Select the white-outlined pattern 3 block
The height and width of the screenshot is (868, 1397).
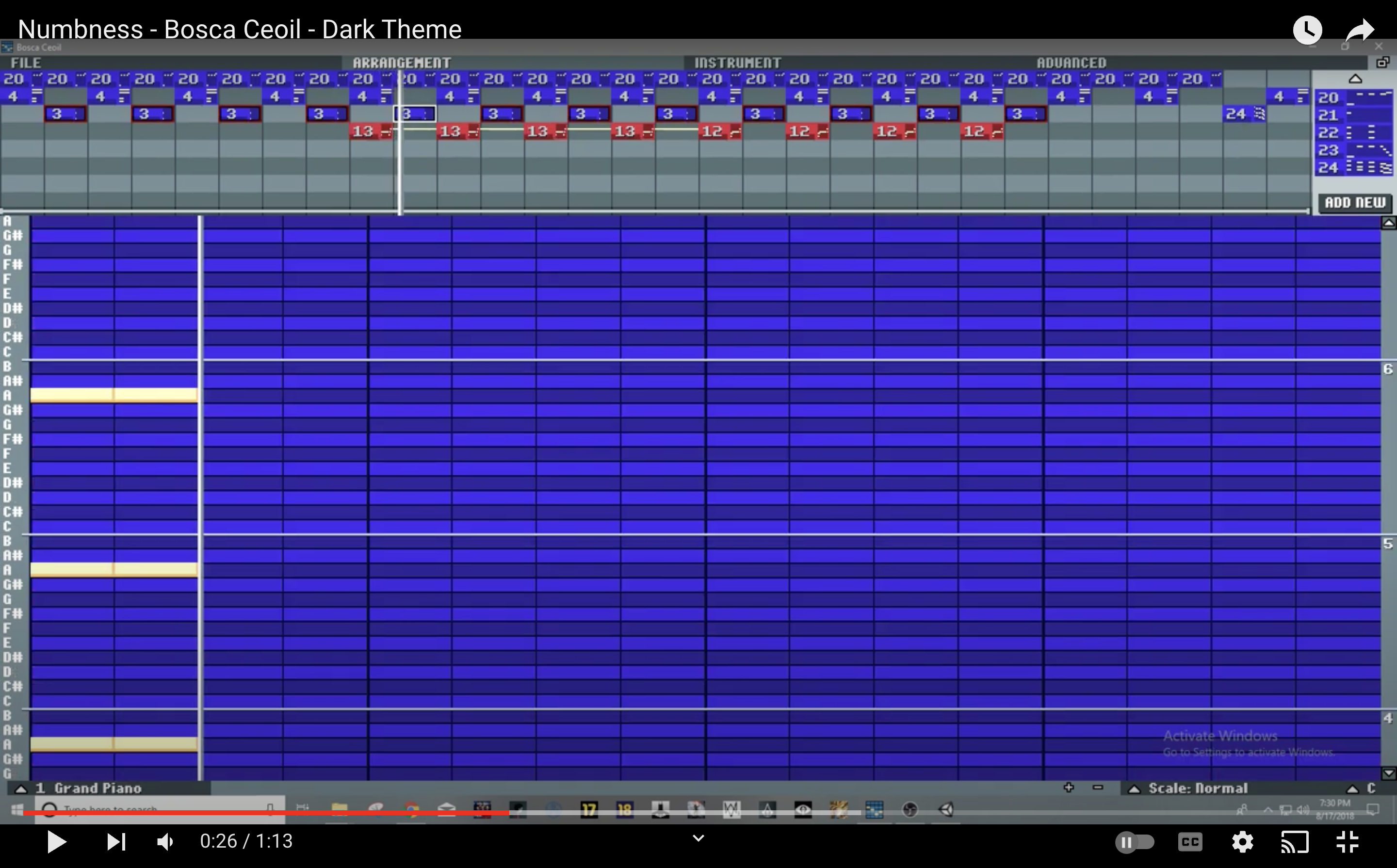tap(414, 113)
